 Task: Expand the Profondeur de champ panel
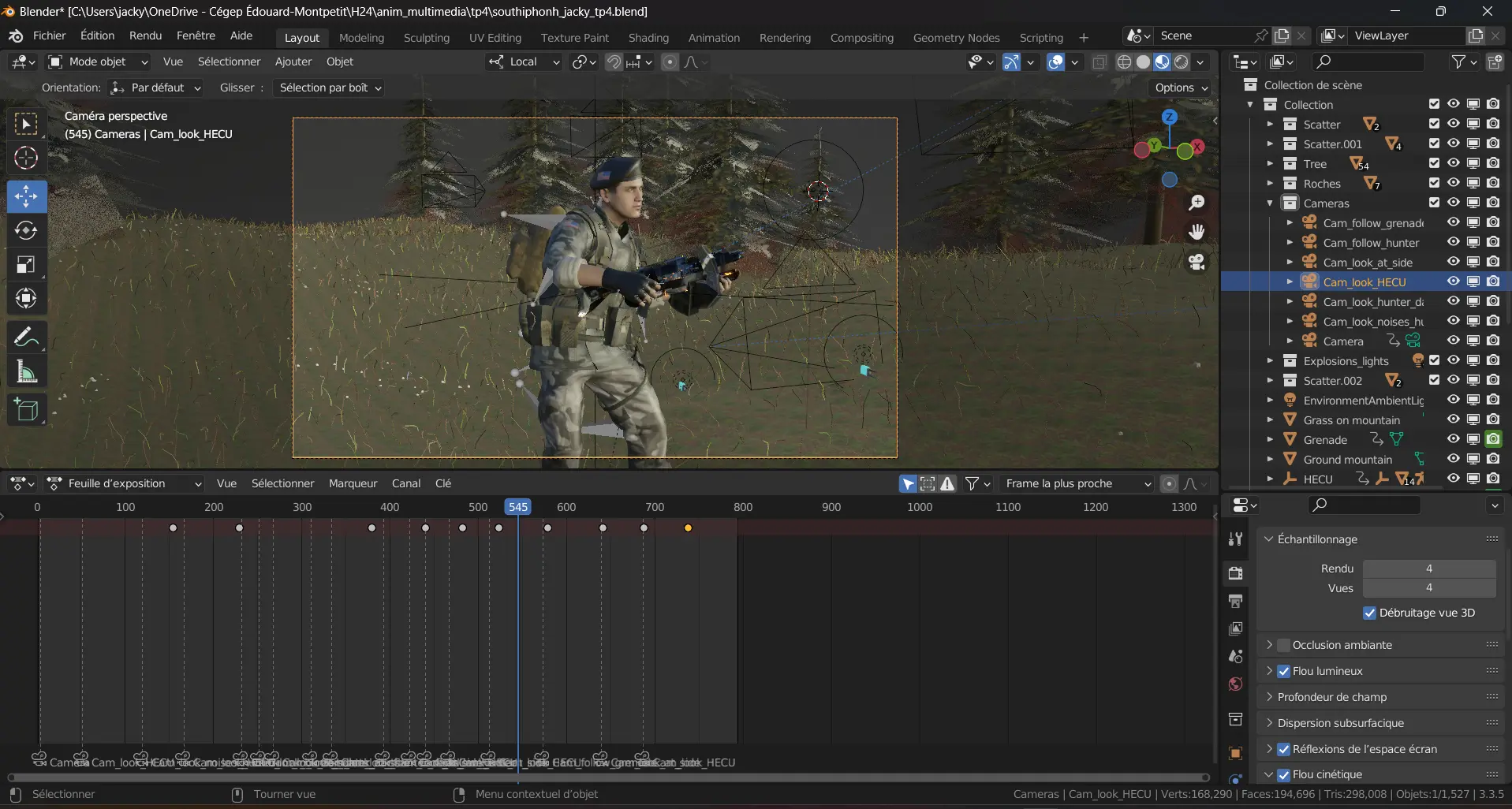1269,697
